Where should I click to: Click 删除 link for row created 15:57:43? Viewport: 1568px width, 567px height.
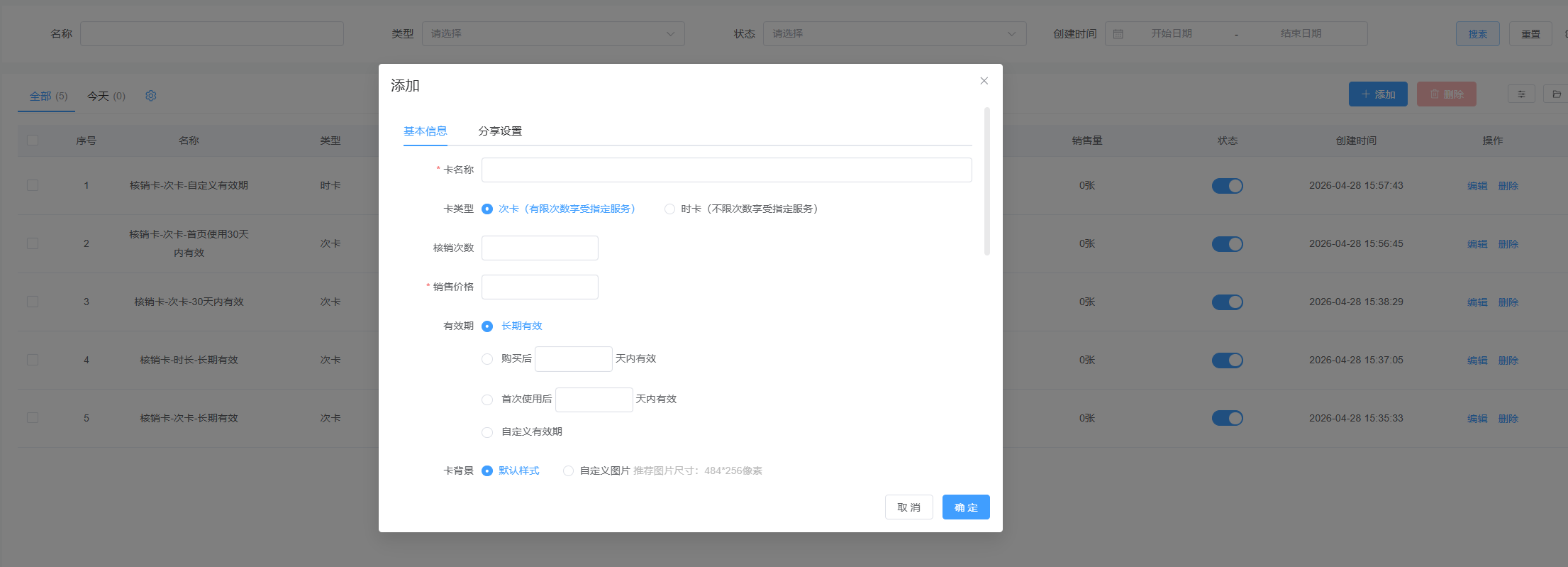[x=1508, y=186]
